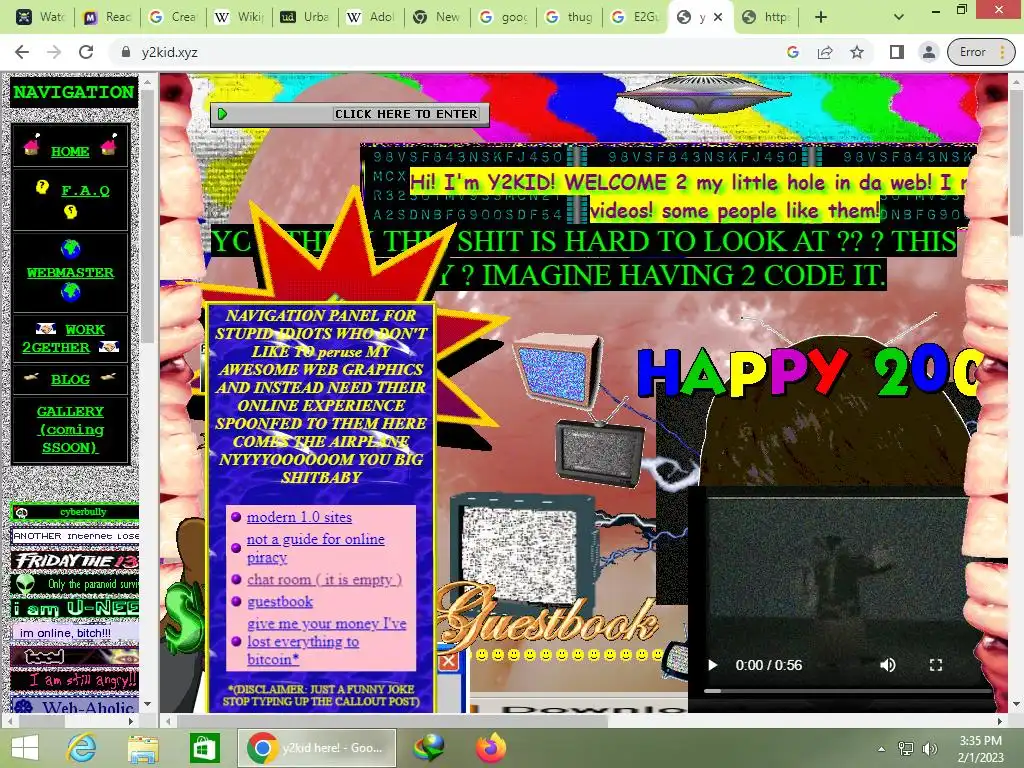The image size is (1024, 768).
Task: Click the Google icon in address bar
Action: click(x=793, y=52)
